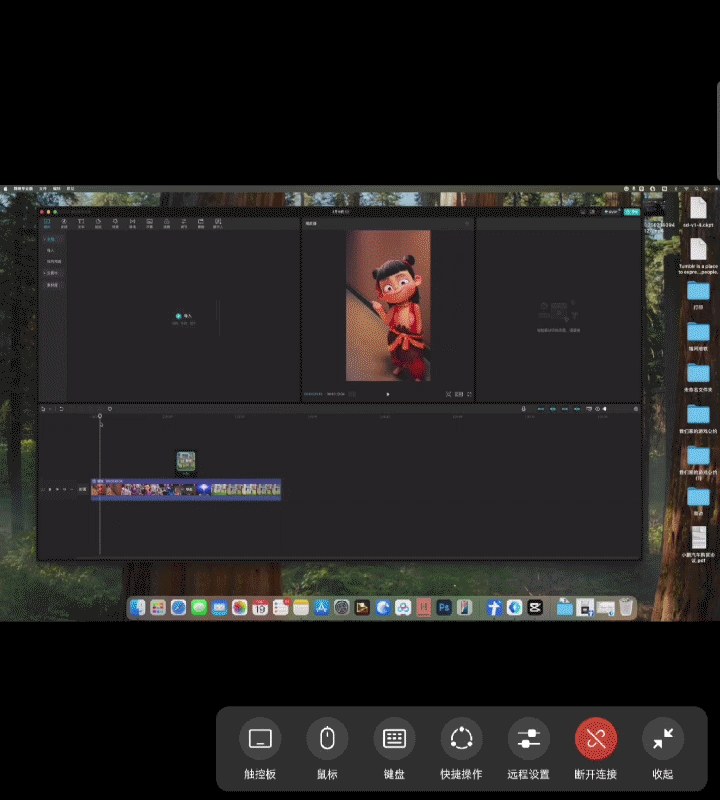Open the 键盘 keyboard input
Image resolution: width=720 pixels, height=800 pixels.
point(394,740)
